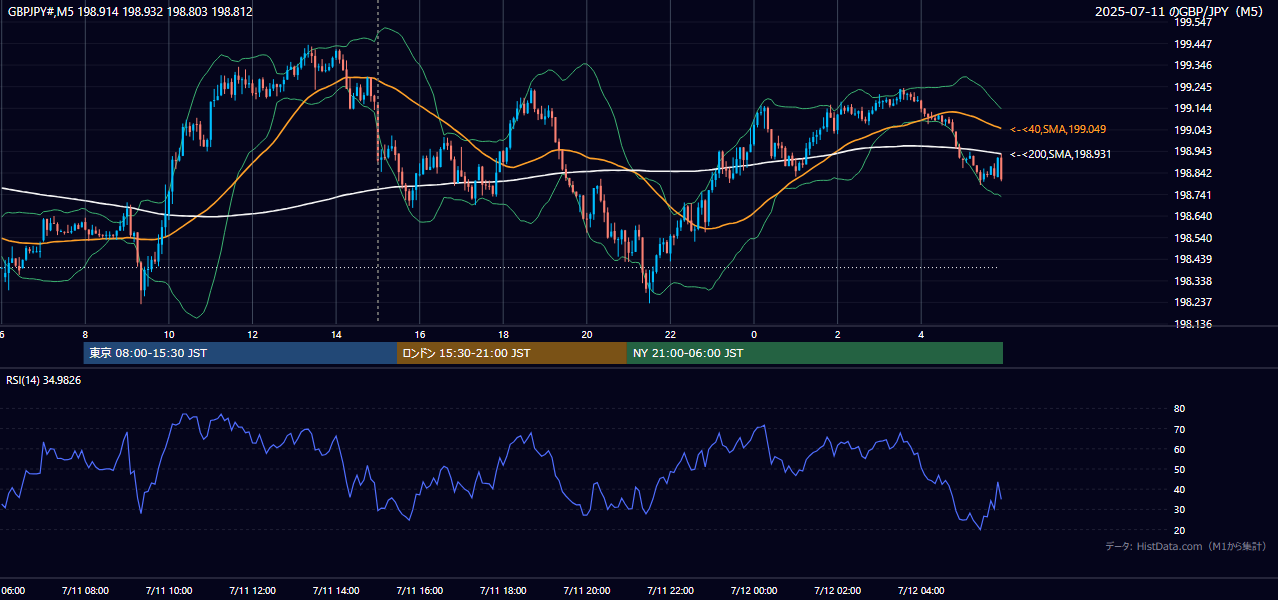Click the 40 SMA label reading 199.049
The height and width of the screenshot is (600, 1278).
(x=1058, y=129)
